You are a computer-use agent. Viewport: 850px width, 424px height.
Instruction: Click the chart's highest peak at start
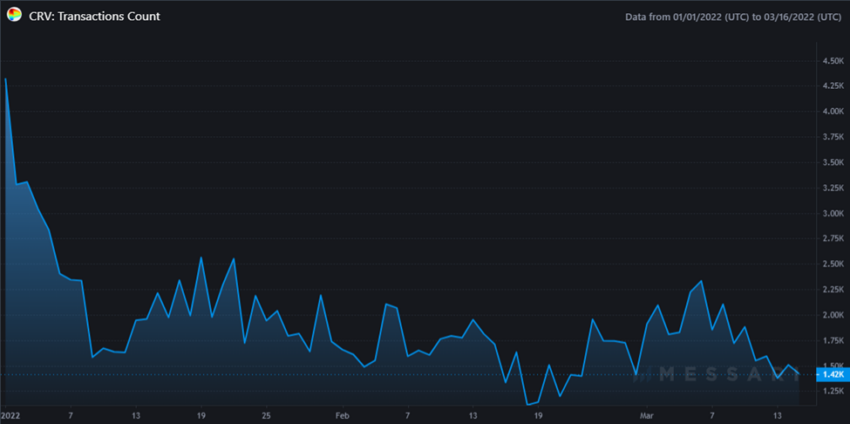click(5, 79)
